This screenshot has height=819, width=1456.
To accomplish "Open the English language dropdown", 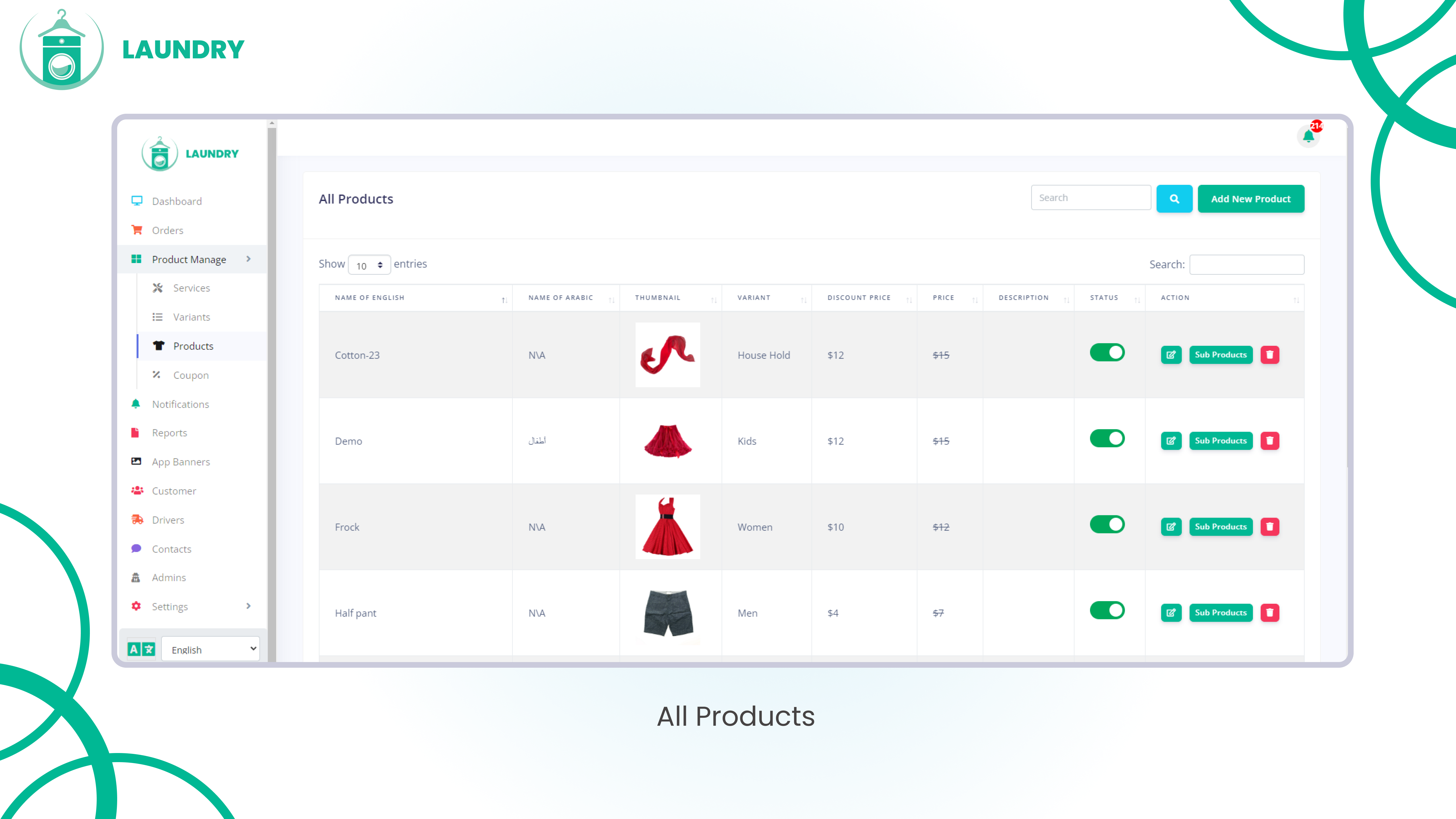I will pyautogui.click(x=211, y=649).
